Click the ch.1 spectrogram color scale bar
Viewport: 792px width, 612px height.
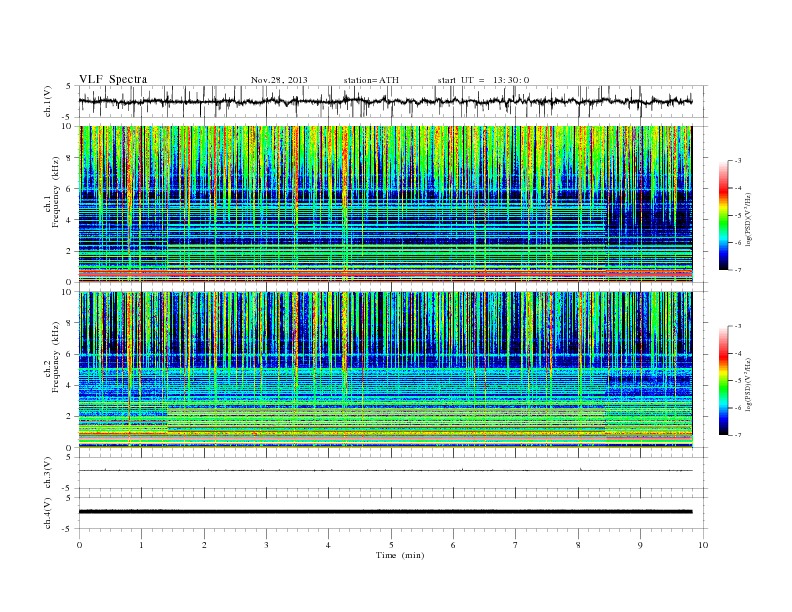[724, 215]
